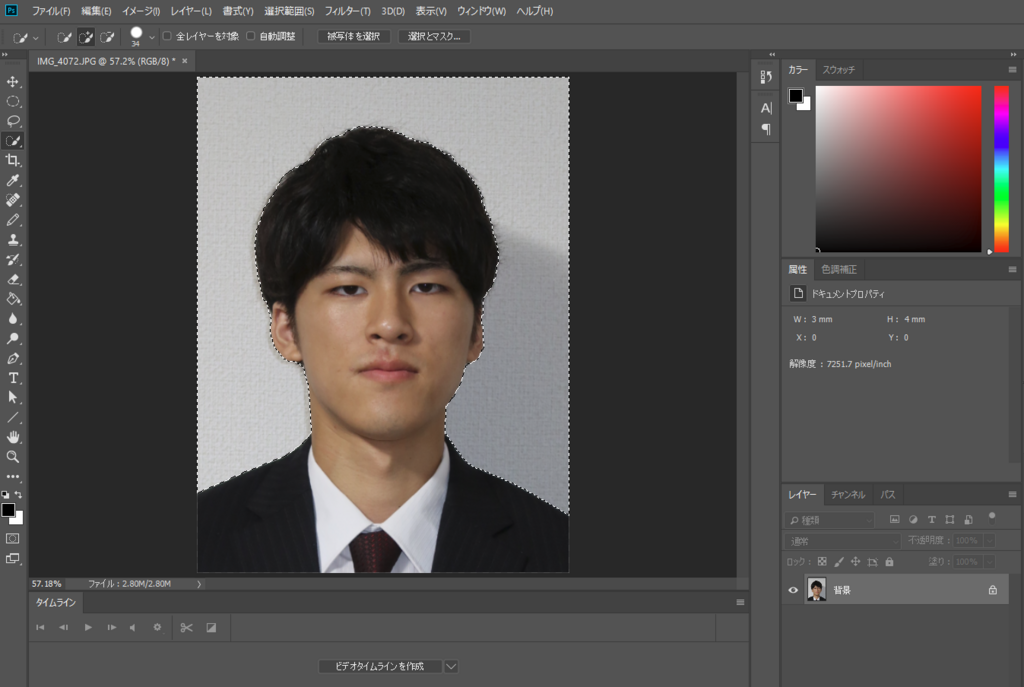
Task: Select the Paint Bucket tool
Action: coord(12,299)
